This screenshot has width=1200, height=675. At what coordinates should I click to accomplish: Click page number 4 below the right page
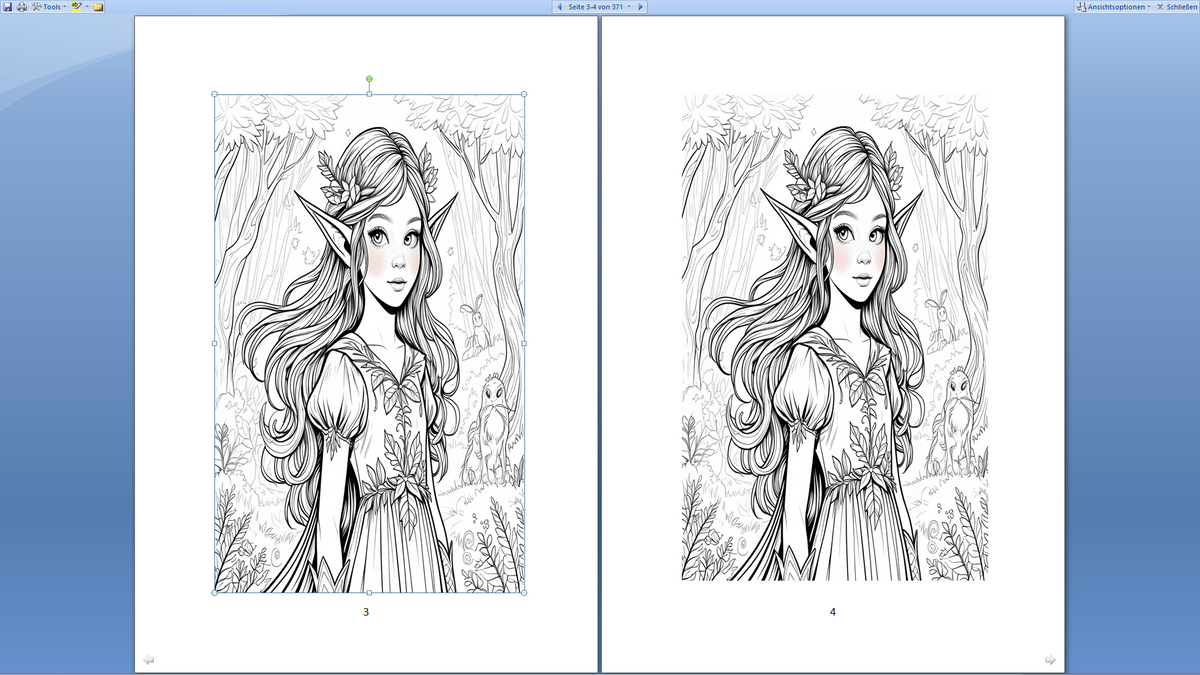tap(833, 612)
